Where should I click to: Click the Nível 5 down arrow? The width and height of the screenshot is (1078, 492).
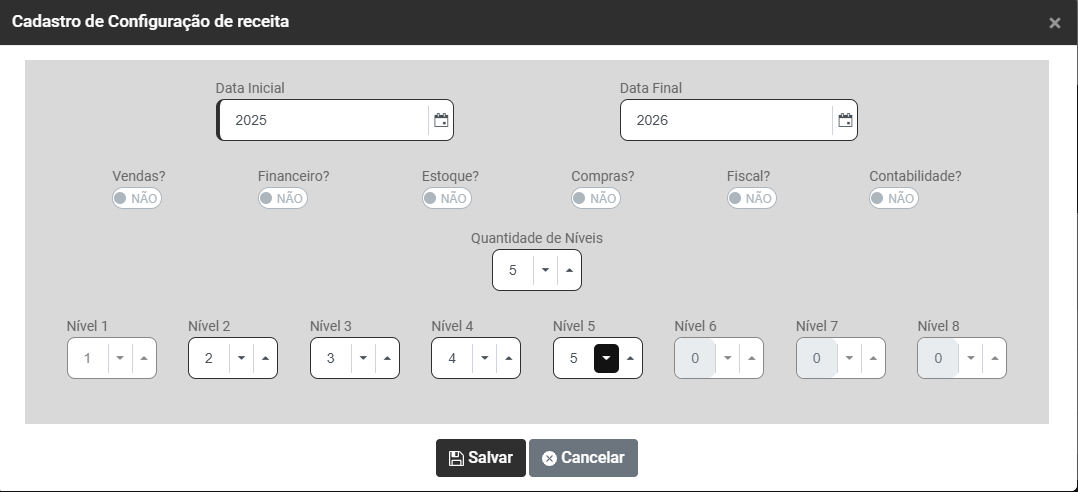(x=606, y=358)
